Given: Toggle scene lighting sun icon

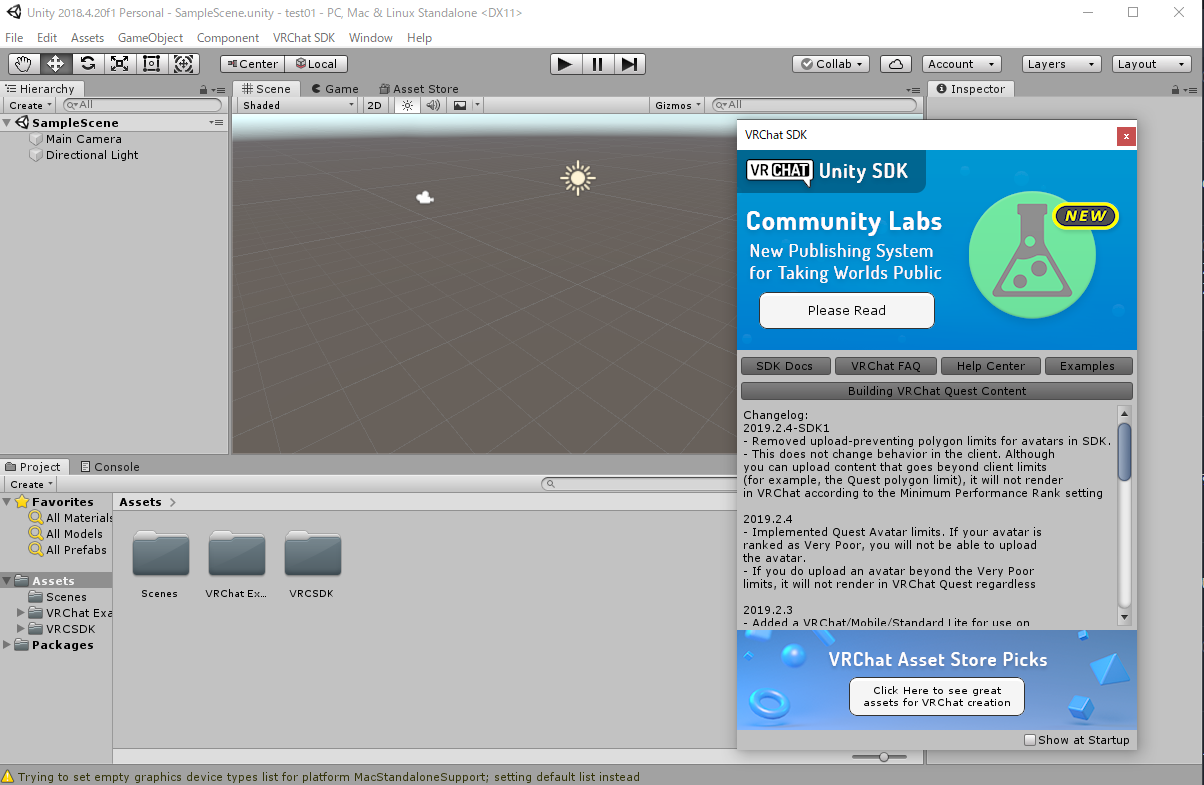Looking at the screenshot, I should click(x=407, y=105).
